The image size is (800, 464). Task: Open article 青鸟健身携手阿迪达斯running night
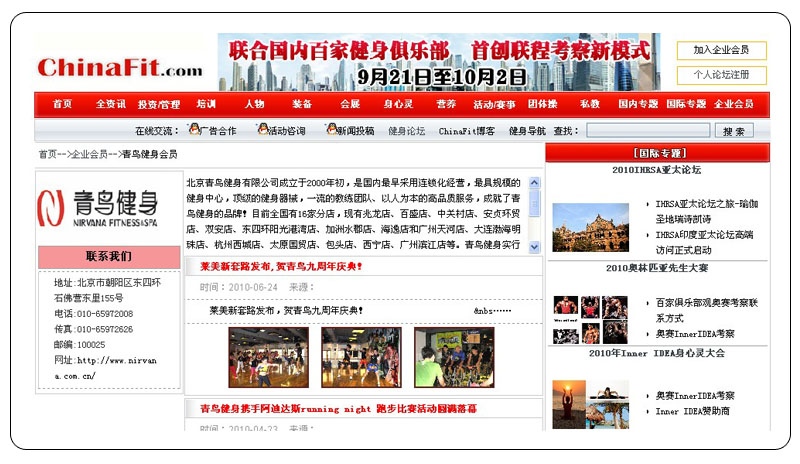[x=338, y=409]
